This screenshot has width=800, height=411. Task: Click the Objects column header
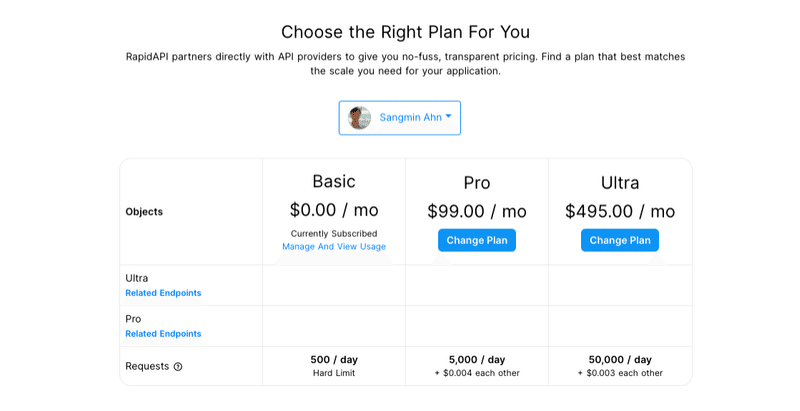[144, 212]
